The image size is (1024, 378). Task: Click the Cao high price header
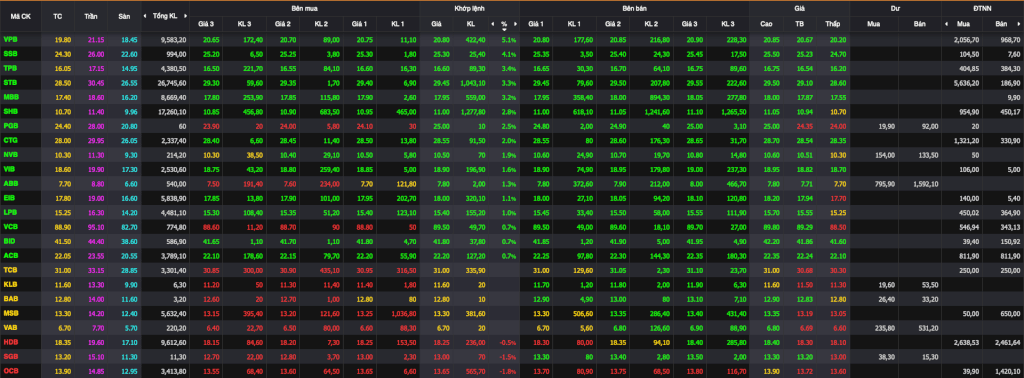(767, 24)
